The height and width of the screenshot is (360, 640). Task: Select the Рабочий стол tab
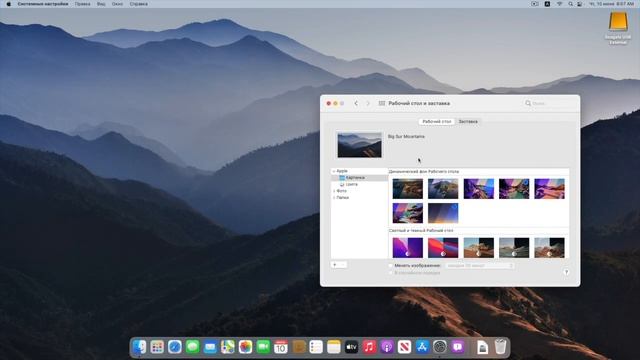pos(437,122)
